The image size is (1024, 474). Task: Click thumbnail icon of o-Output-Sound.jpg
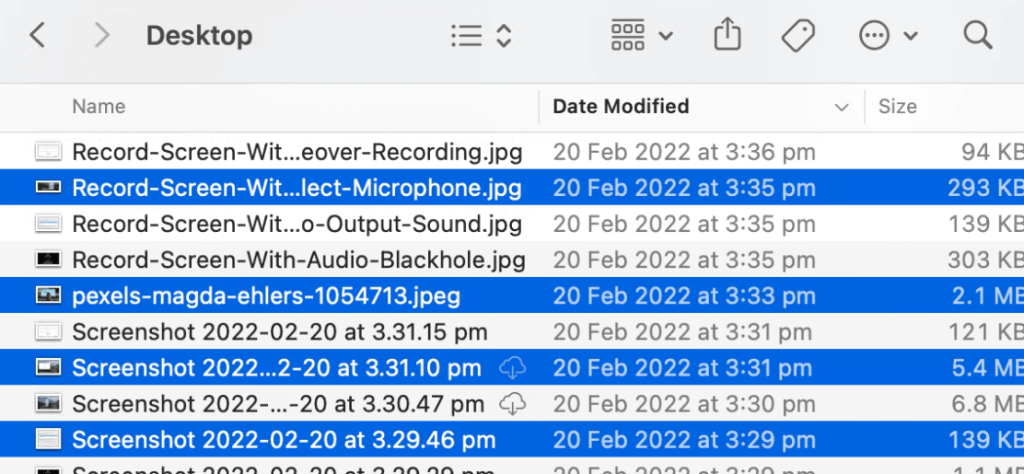tap(48, 224)
